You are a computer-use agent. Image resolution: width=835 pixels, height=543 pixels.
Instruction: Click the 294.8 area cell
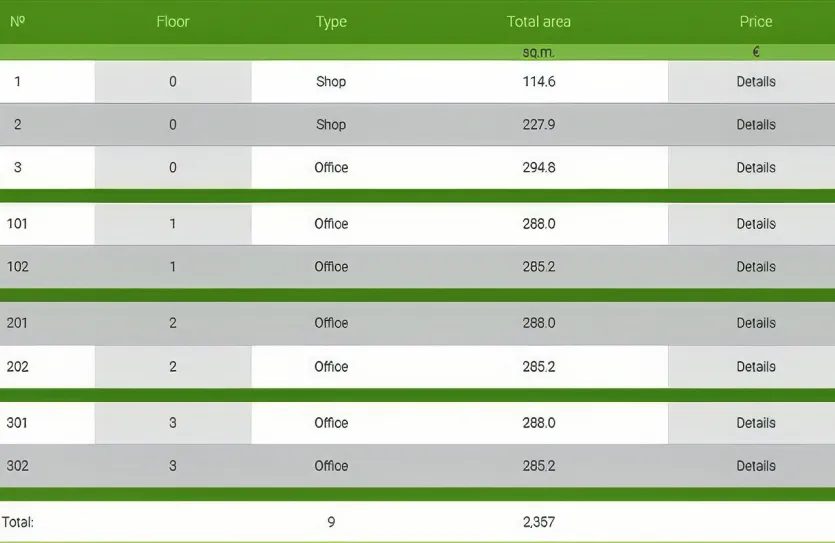pyautogui.click(x=538, y=168)
